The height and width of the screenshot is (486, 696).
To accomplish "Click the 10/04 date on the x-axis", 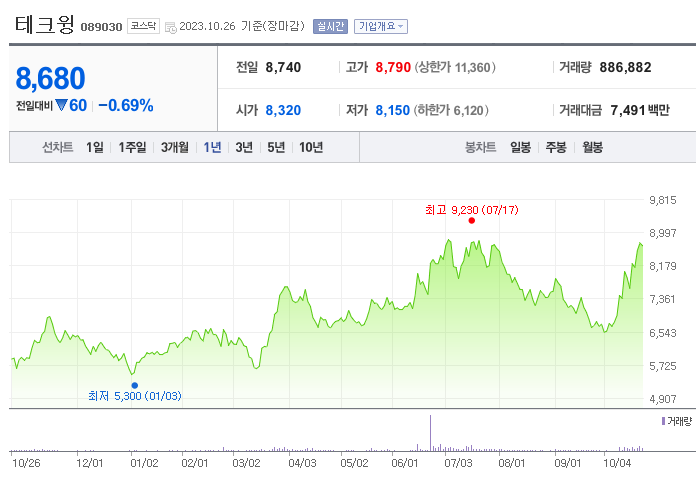I will click(x=617, y=463).
